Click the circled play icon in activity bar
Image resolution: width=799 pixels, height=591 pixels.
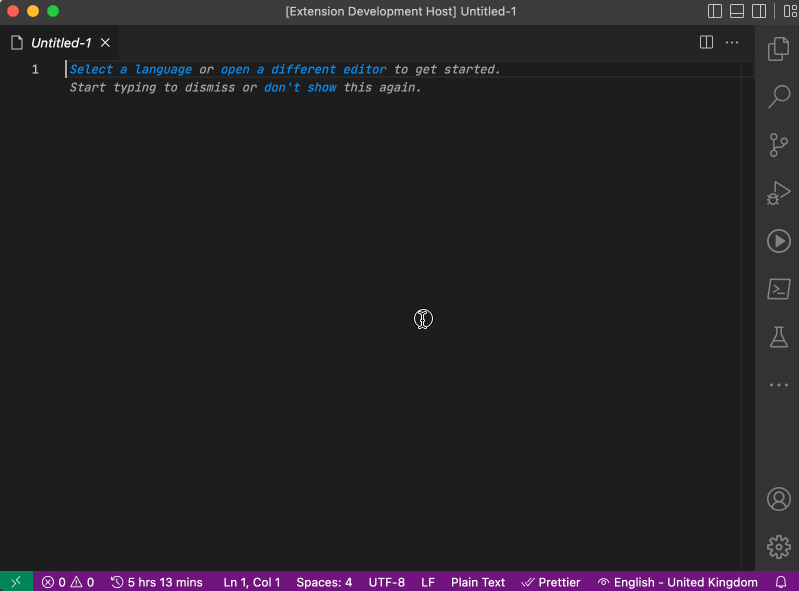click(779, 241)
